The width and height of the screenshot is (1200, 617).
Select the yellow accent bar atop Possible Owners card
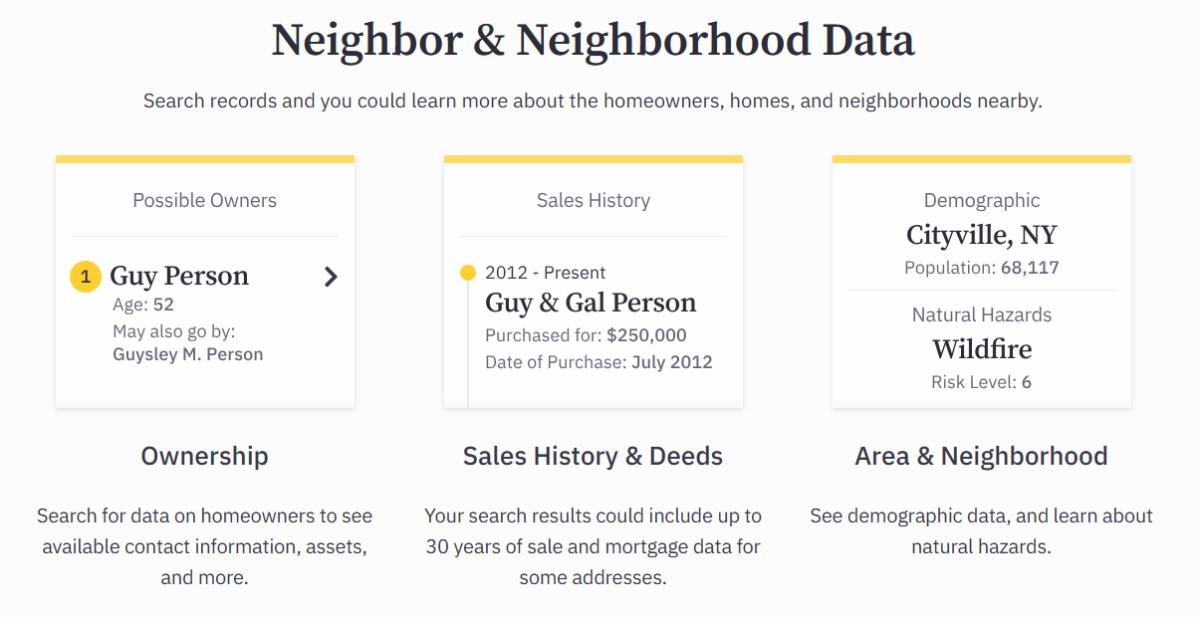tap(205, 158)
